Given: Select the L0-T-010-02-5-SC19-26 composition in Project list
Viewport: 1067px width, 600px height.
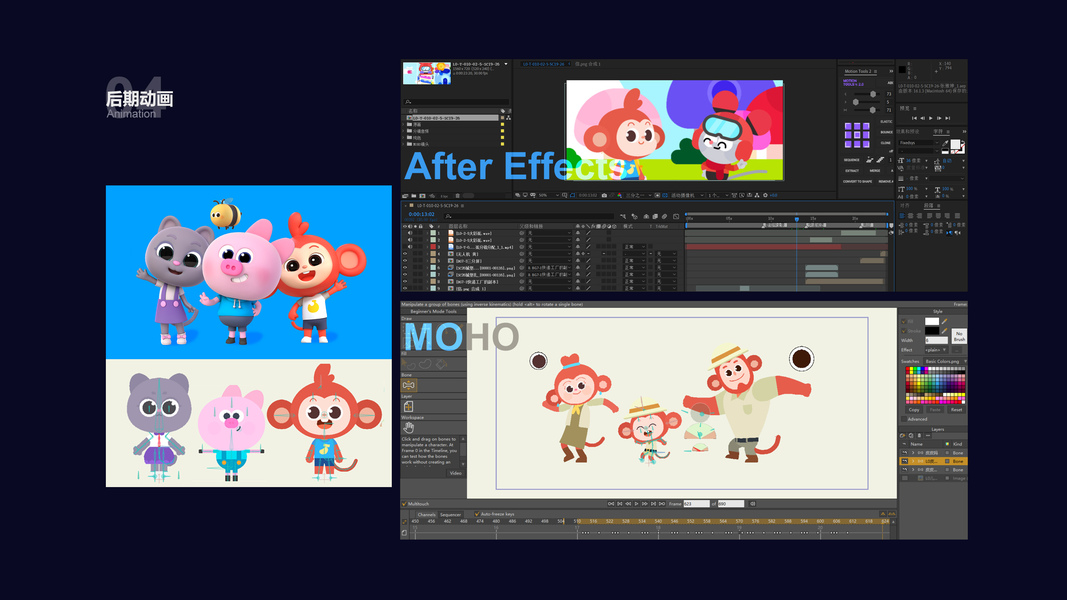Looking at the screenshot, I should pos(453,118).
